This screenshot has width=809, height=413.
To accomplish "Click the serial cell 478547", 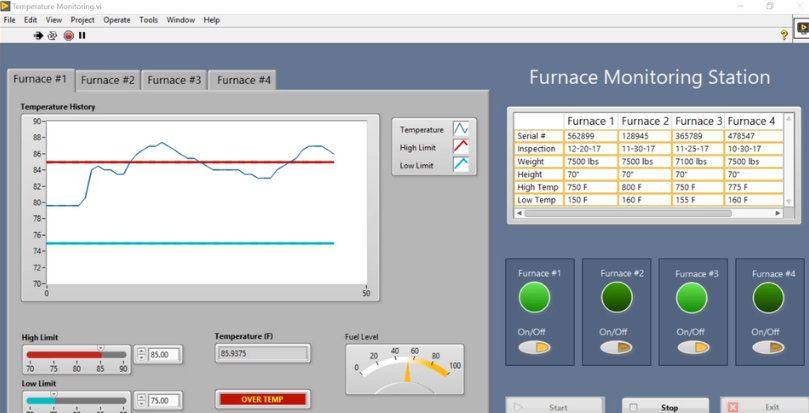I will coord(754,136).
